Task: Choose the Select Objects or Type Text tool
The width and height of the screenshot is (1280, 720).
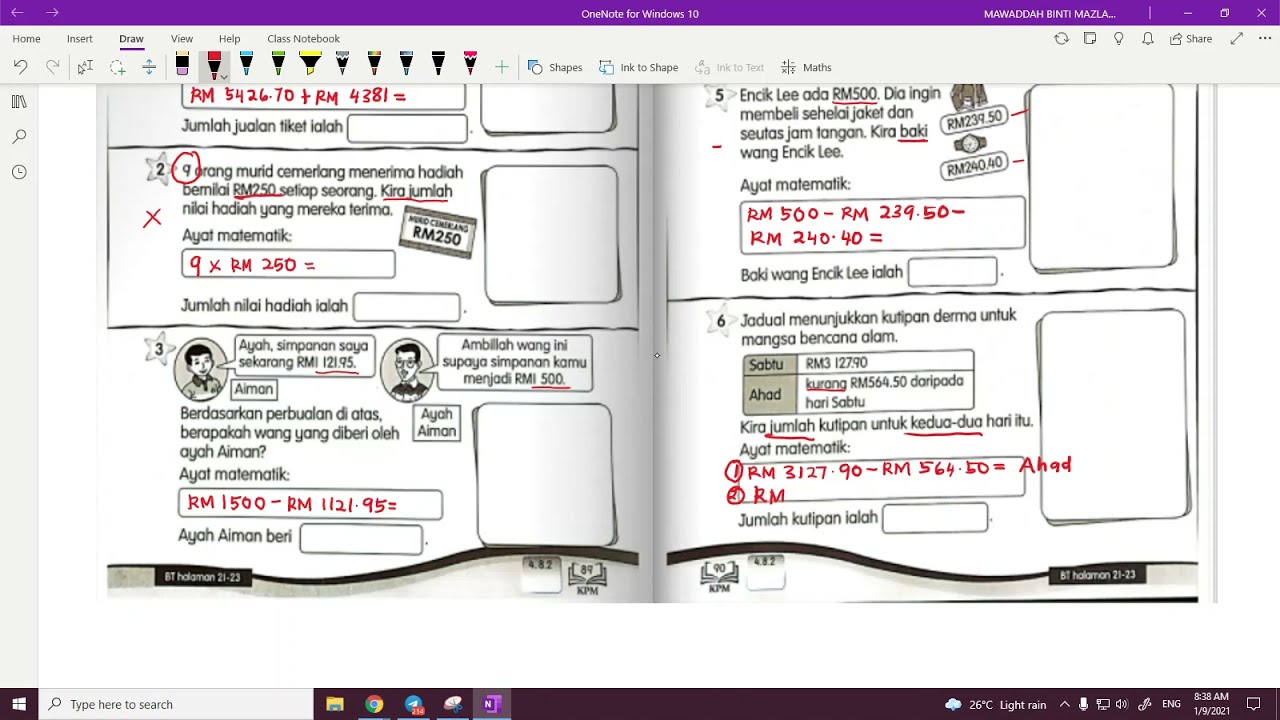Action: (x=85, y=67)
